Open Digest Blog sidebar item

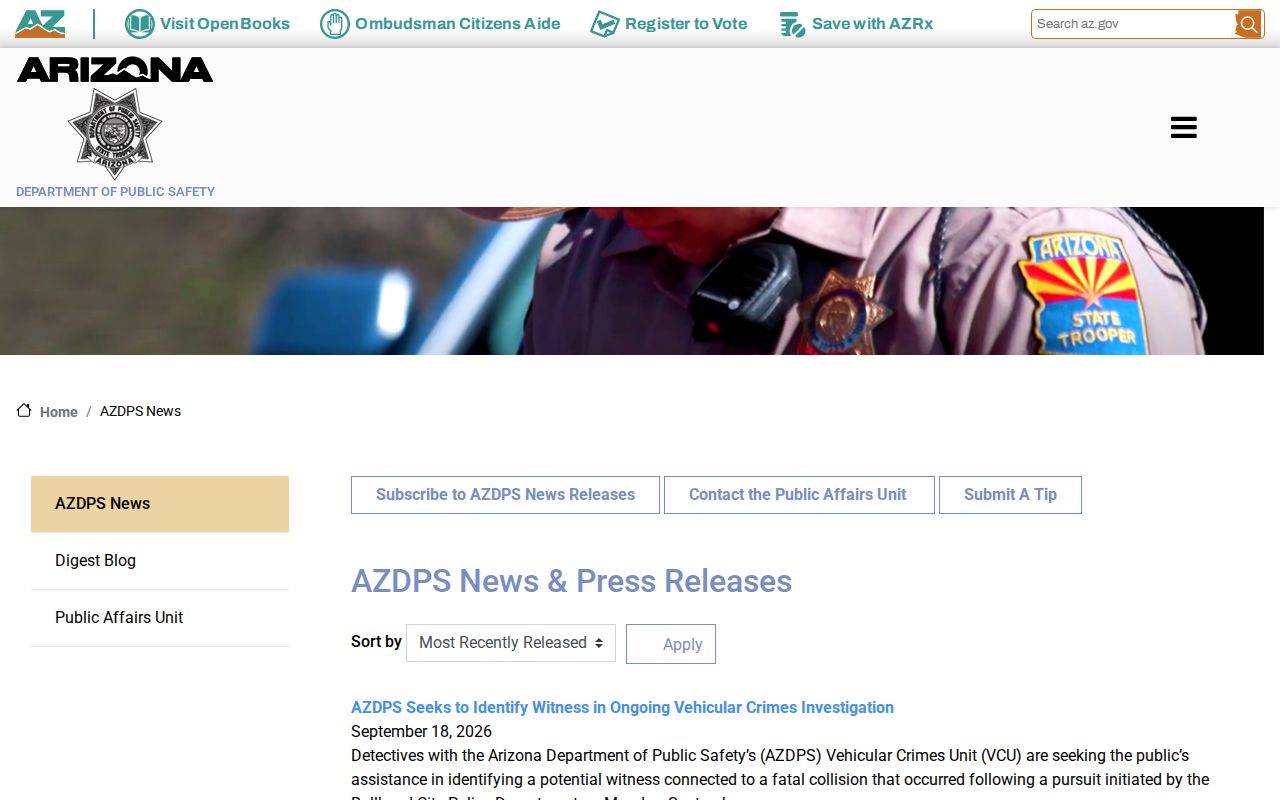click(160, 561)
